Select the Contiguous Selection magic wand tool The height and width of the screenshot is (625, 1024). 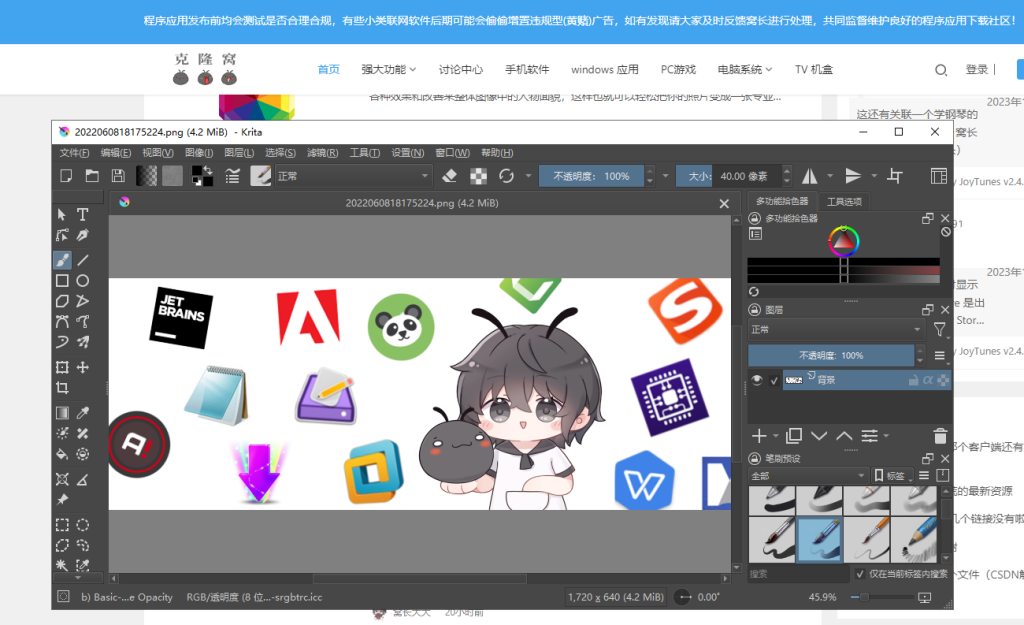(x=62, y=565)
